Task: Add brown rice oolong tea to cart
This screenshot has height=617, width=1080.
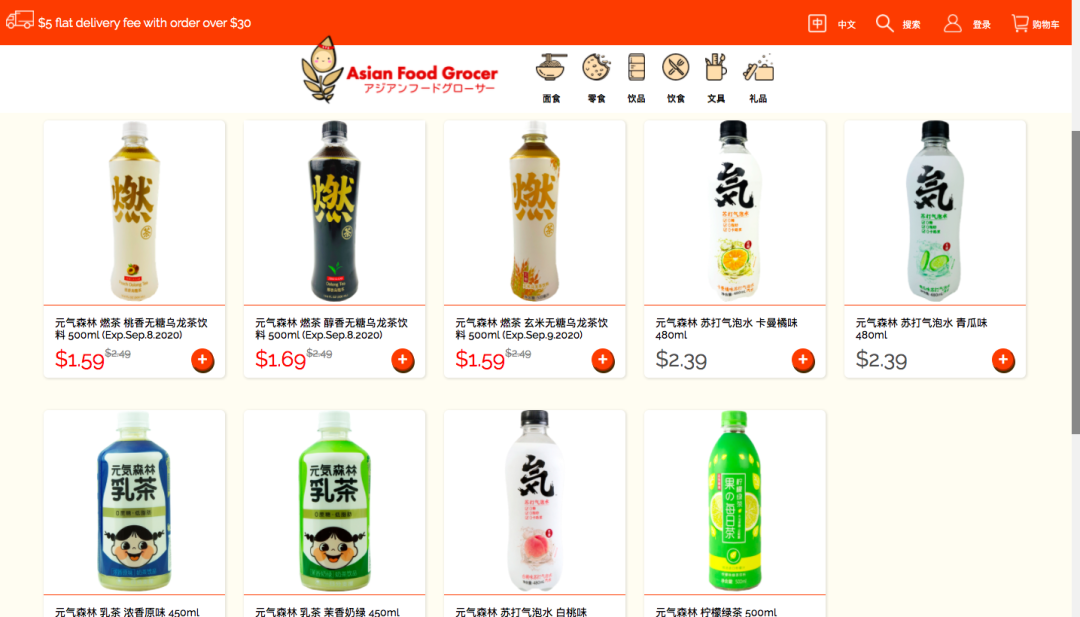Action: (x=603, y=360)
